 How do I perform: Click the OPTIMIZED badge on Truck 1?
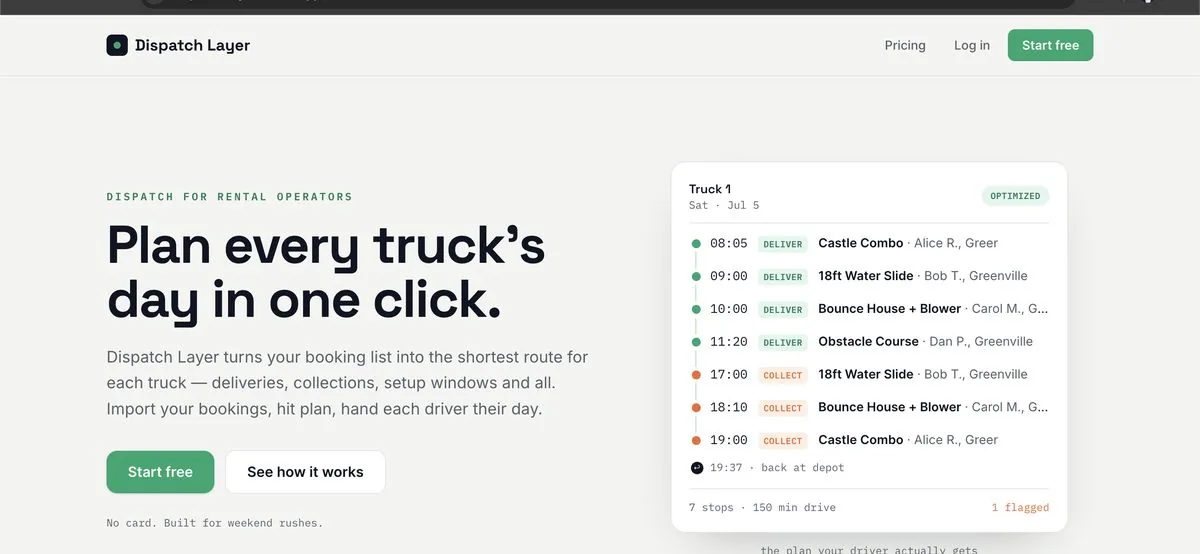click(x=1015, y=196)
